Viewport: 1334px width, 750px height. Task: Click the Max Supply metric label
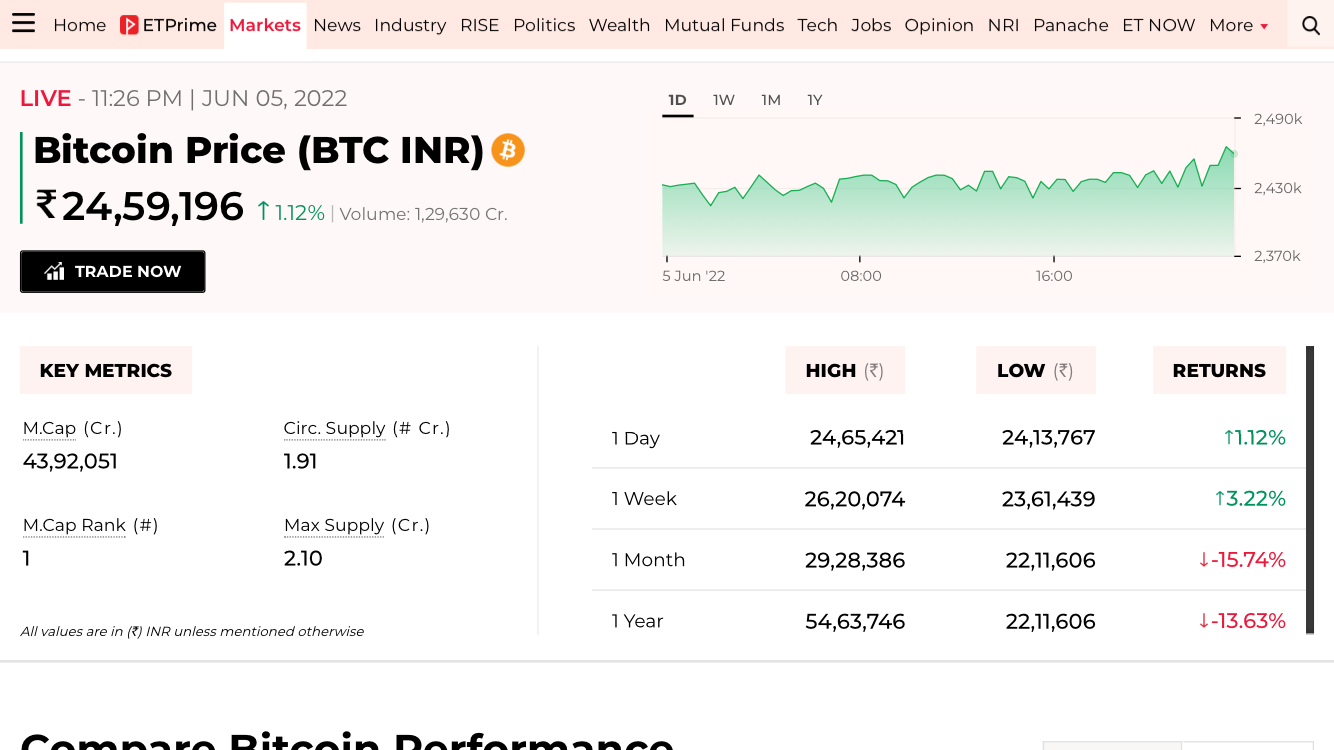[x=334, y=525]
